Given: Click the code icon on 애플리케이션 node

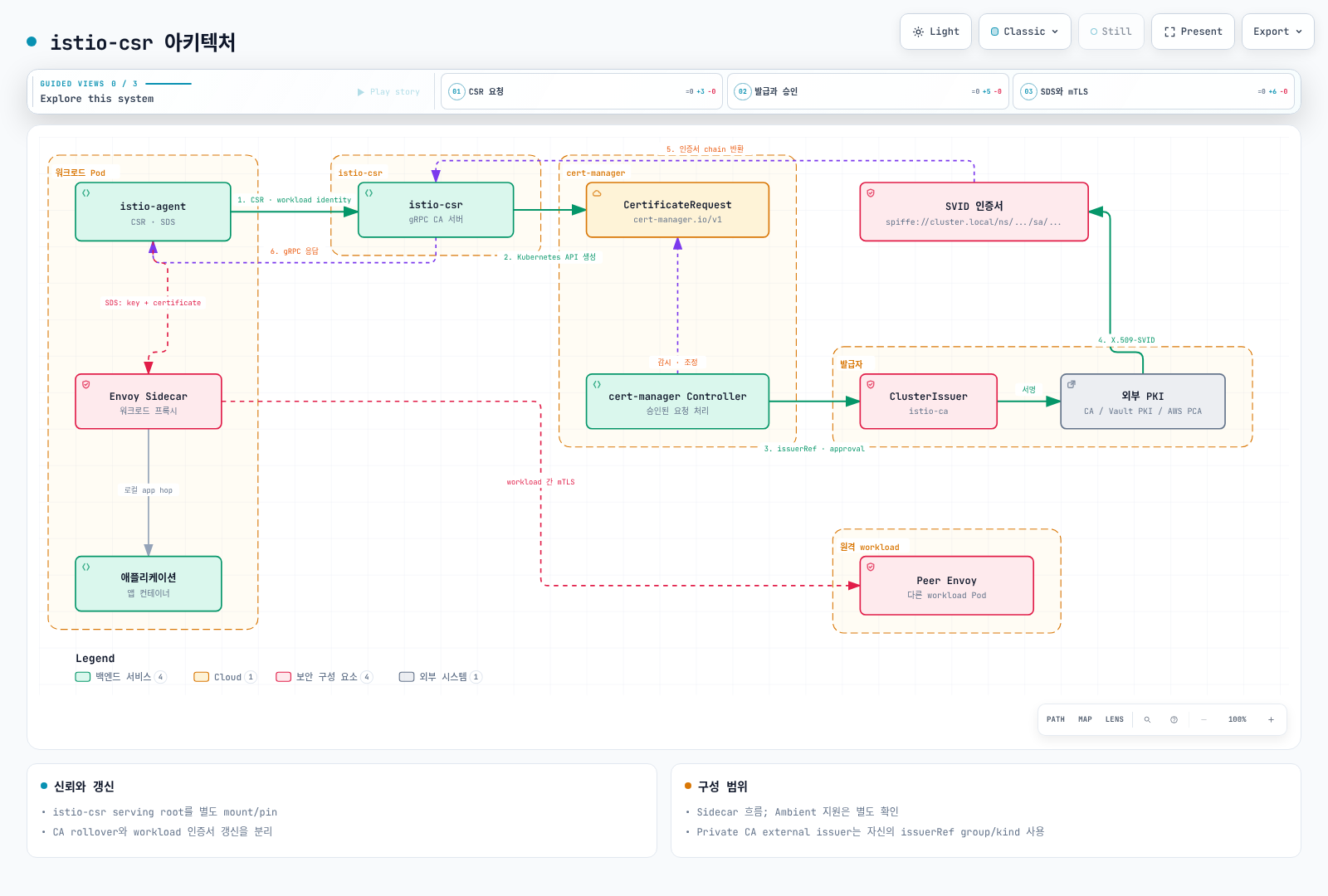Looking at the screenshot, I should (x=86, y=567).
